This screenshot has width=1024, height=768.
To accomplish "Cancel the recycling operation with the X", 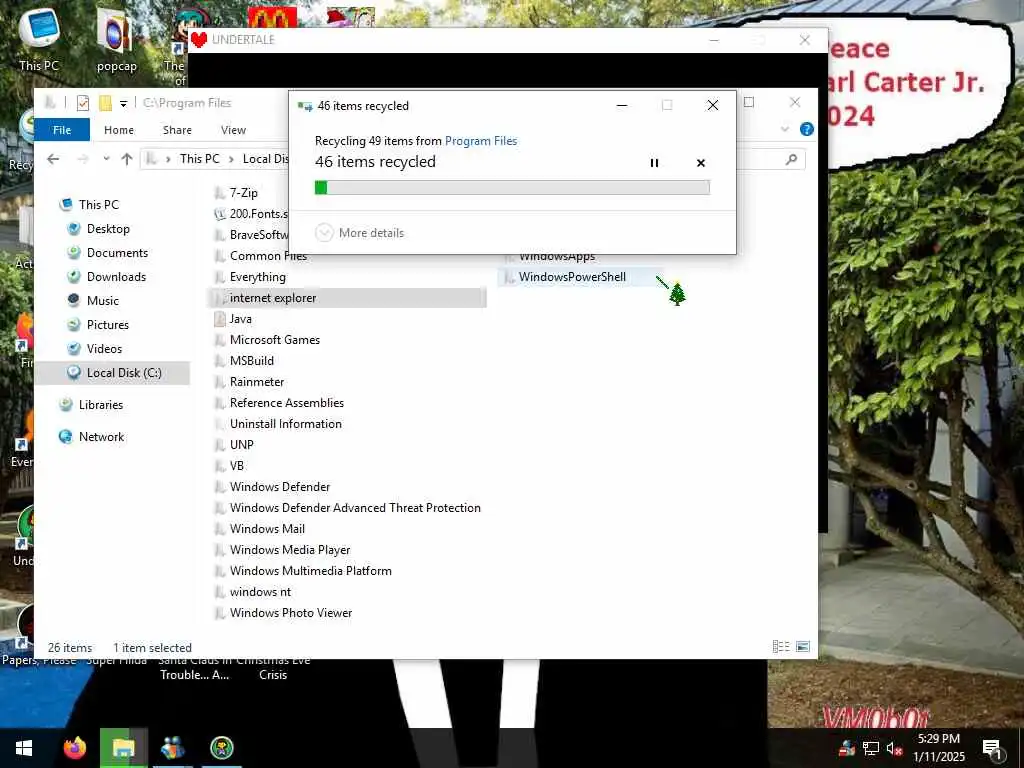I will pos(701,163).
